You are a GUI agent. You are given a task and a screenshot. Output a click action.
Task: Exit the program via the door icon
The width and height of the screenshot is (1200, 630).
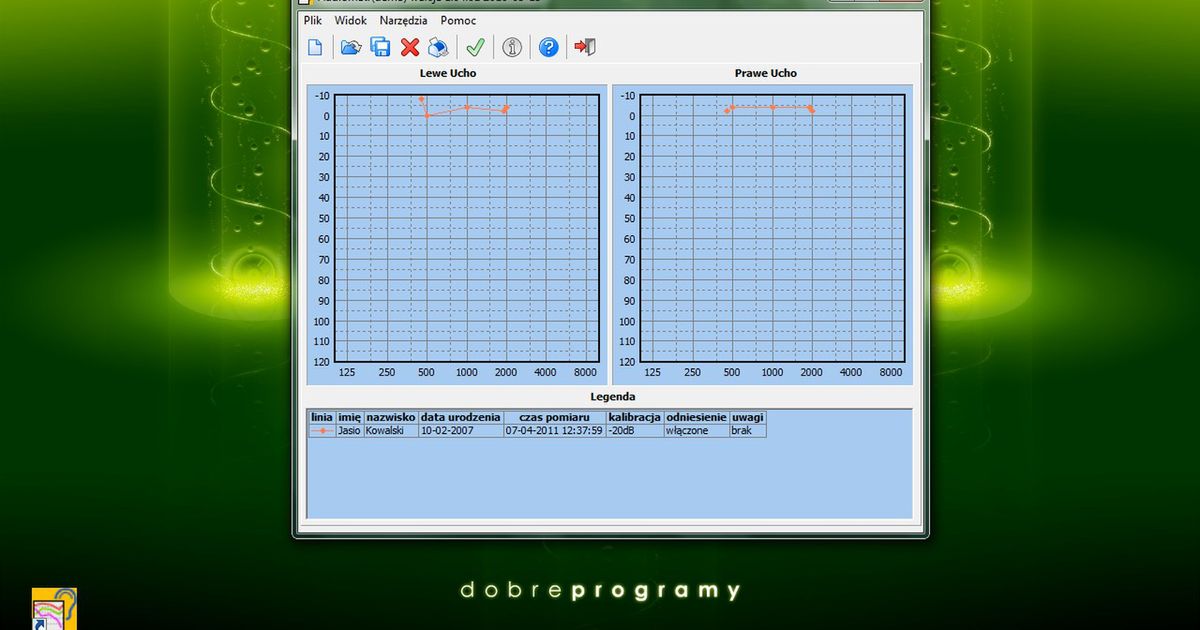[x=585, y=46]
